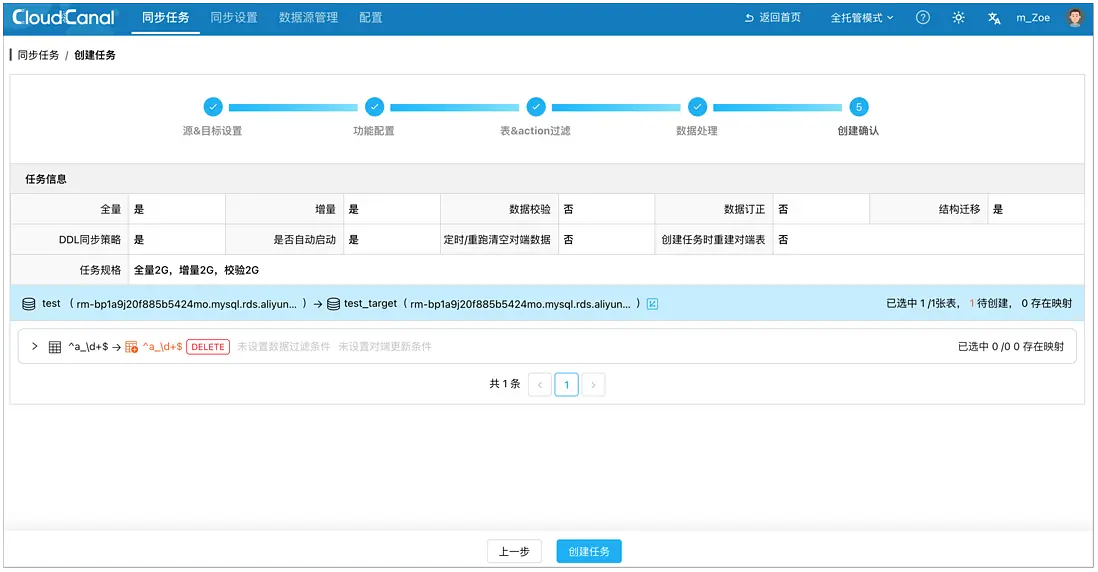1098x572 pixels.
Task: Click the 结构迁移 label
Action: [x=959, y=209]
